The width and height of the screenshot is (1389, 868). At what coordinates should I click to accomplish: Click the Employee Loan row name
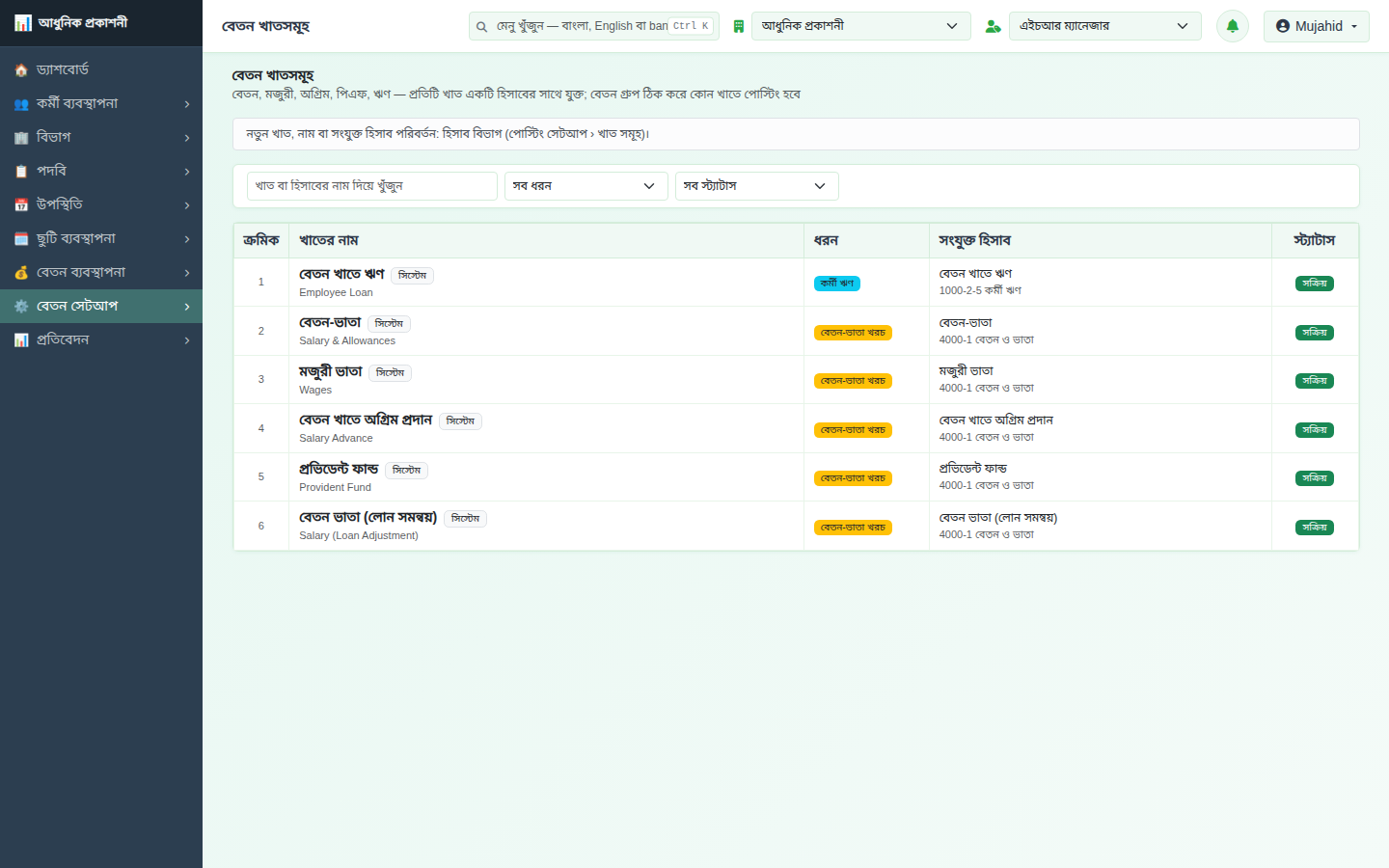336,292
